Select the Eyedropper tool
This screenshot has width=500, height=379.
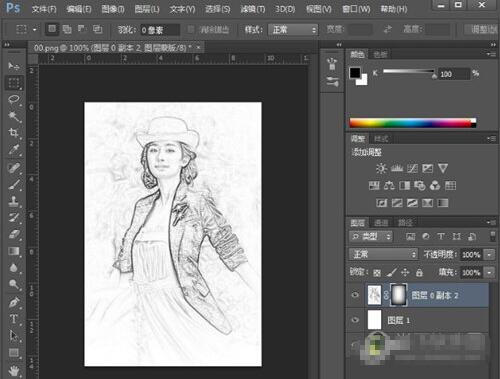(x=14, y=150)
